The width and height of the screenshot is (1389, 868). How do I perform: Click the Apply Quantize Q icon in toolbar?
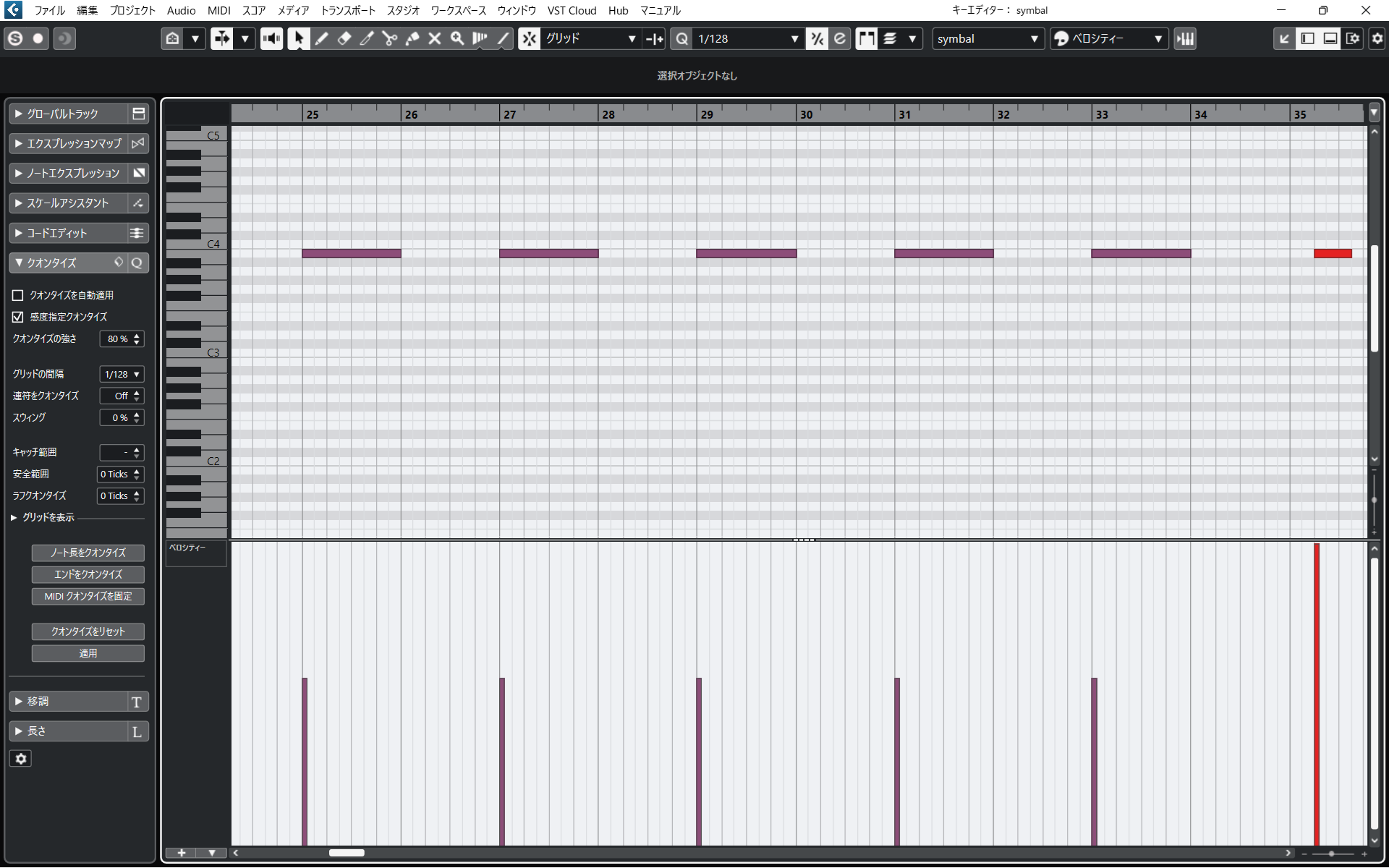point(681,39)
